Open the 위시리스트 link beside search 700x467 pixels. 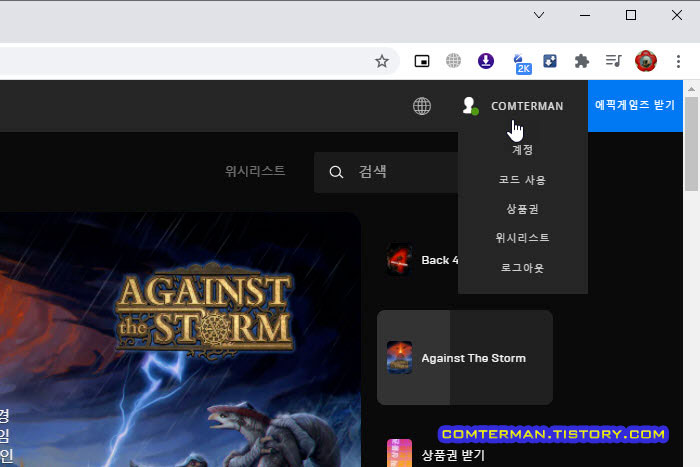tap(255, 171)
